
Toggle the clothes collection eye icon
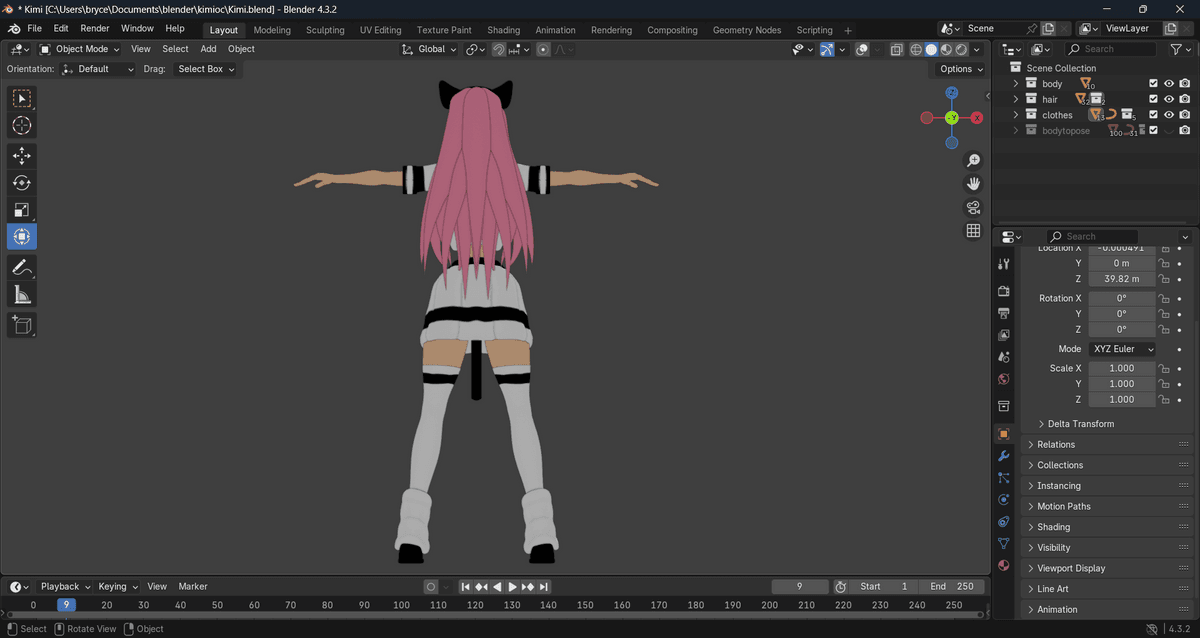click(1168, 115)
